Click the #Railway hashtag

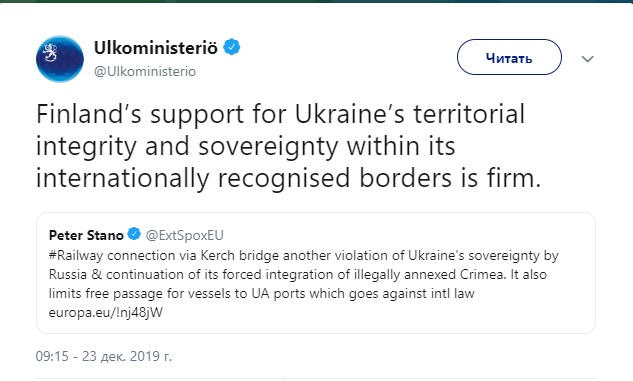coord(76,255)
